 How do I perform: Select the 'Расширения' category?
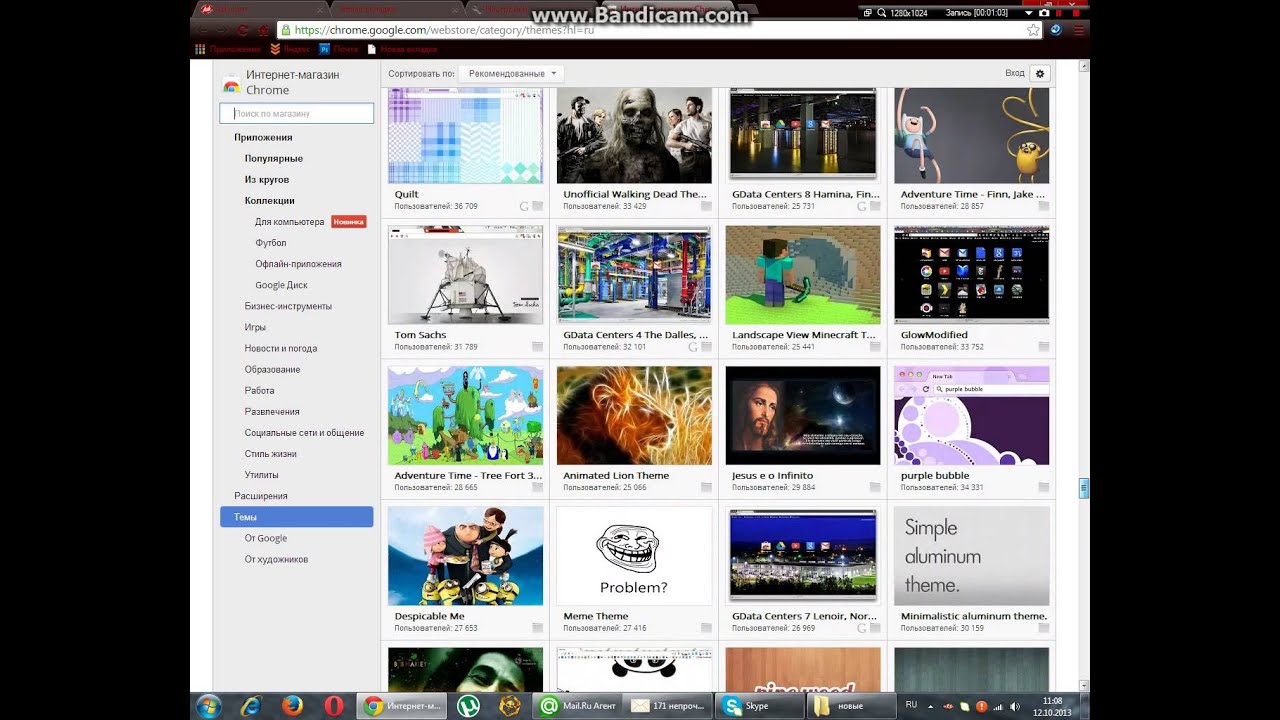point(261,496)
